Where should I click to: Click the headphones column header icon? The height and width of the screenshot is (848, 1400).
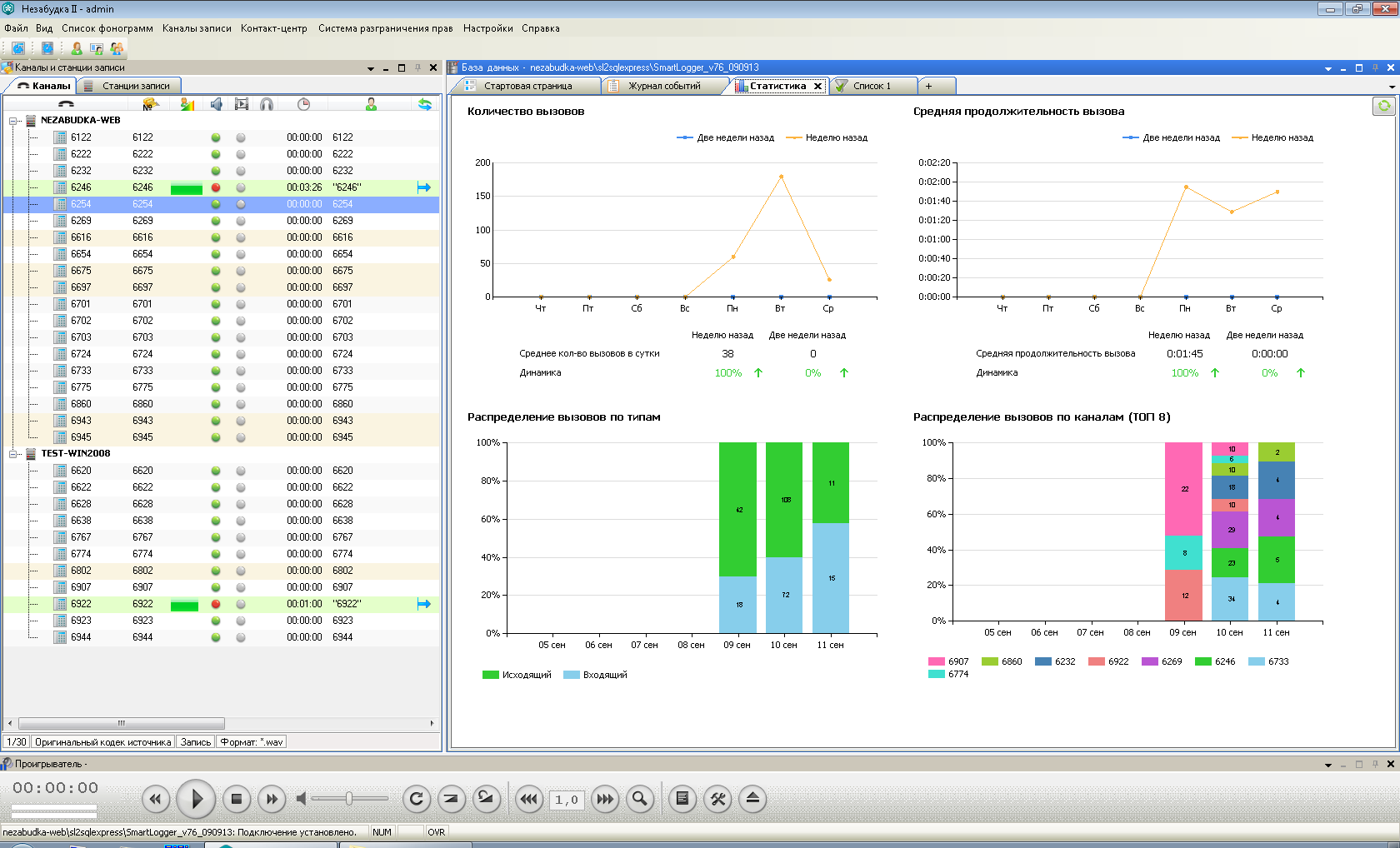[x=267, y=104]
